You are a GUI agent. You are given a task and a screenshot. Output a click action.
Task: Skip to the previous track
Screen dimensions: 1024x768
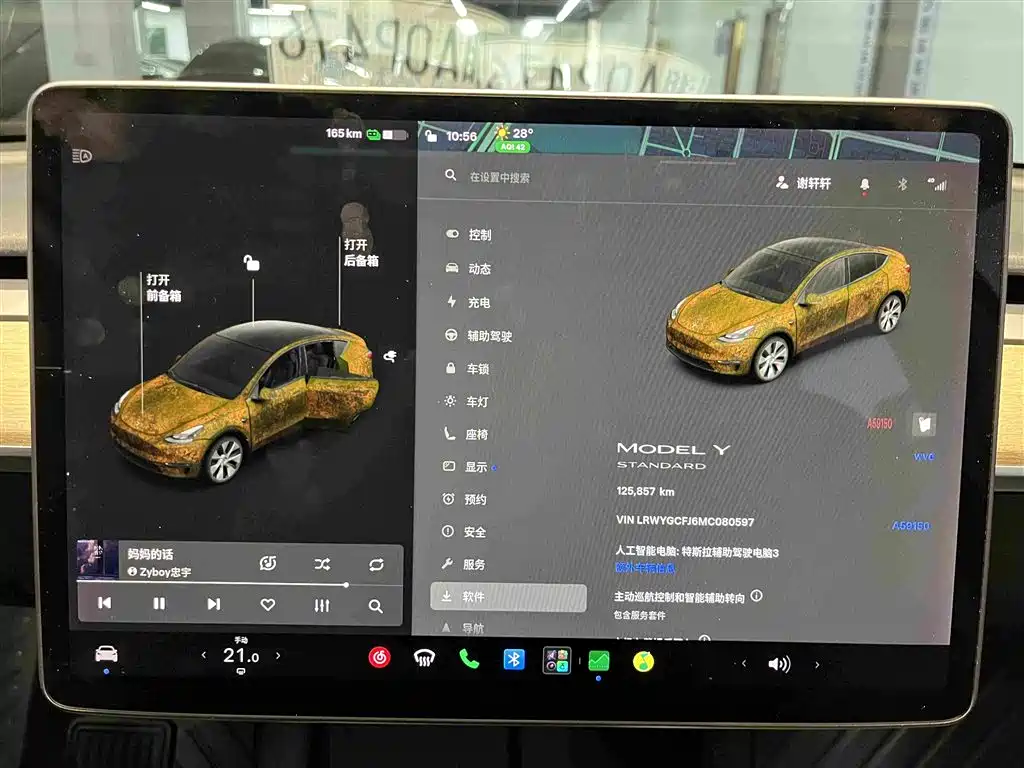[104, 603]
